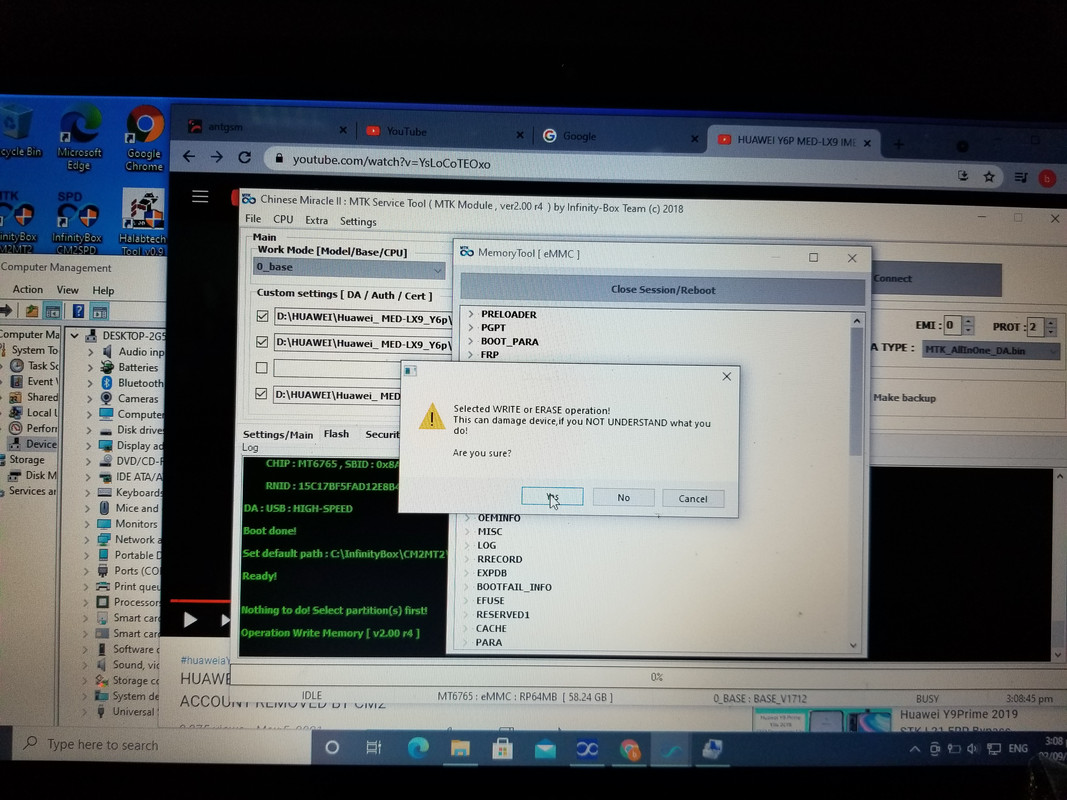Toggle the first DA path checkbox
Viewport: 1067px width, 800px height.
[x=262, y=316]
